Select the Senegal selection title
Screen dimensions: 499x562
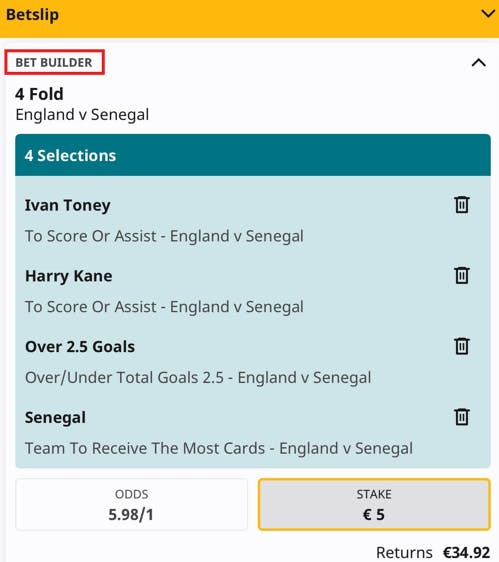tap(55, 418)
